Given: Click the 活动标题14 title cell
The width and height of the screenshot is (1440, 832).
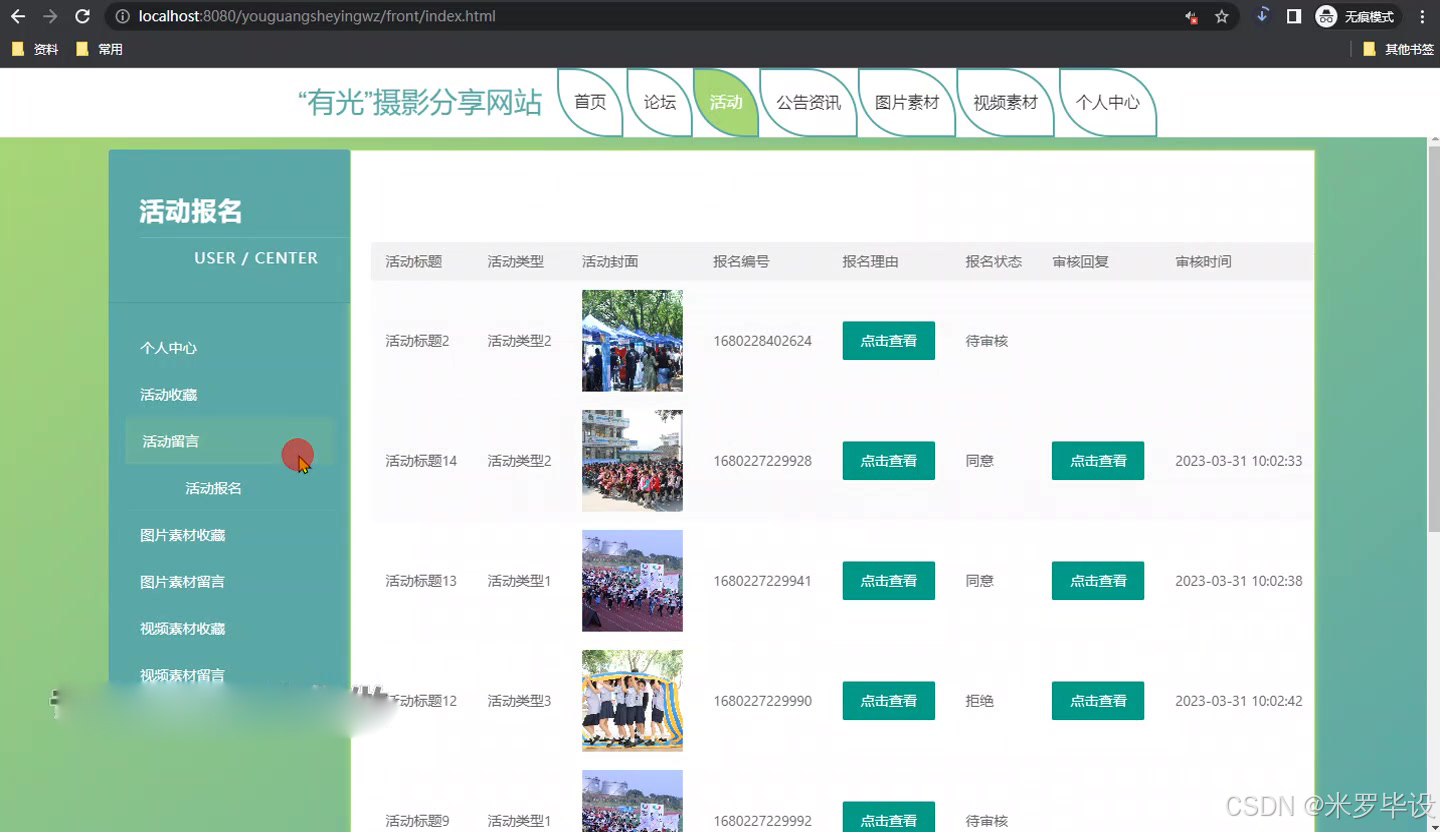Looking at the screenshot, I should (421, 461).
